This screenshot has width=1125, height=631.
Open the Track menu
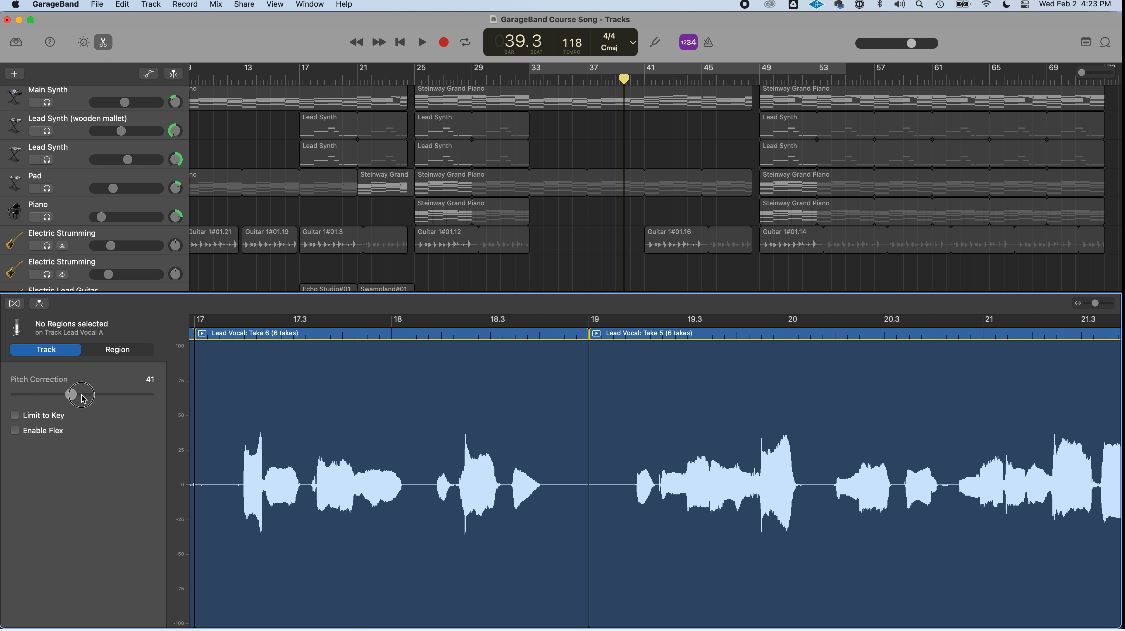pos(151,4)
